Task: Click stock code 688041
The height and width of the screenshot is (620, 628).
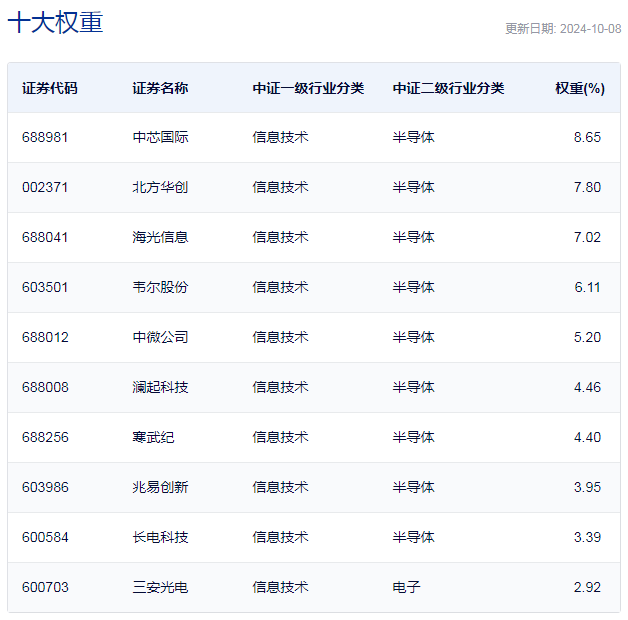Action: (x=45, y=237)
